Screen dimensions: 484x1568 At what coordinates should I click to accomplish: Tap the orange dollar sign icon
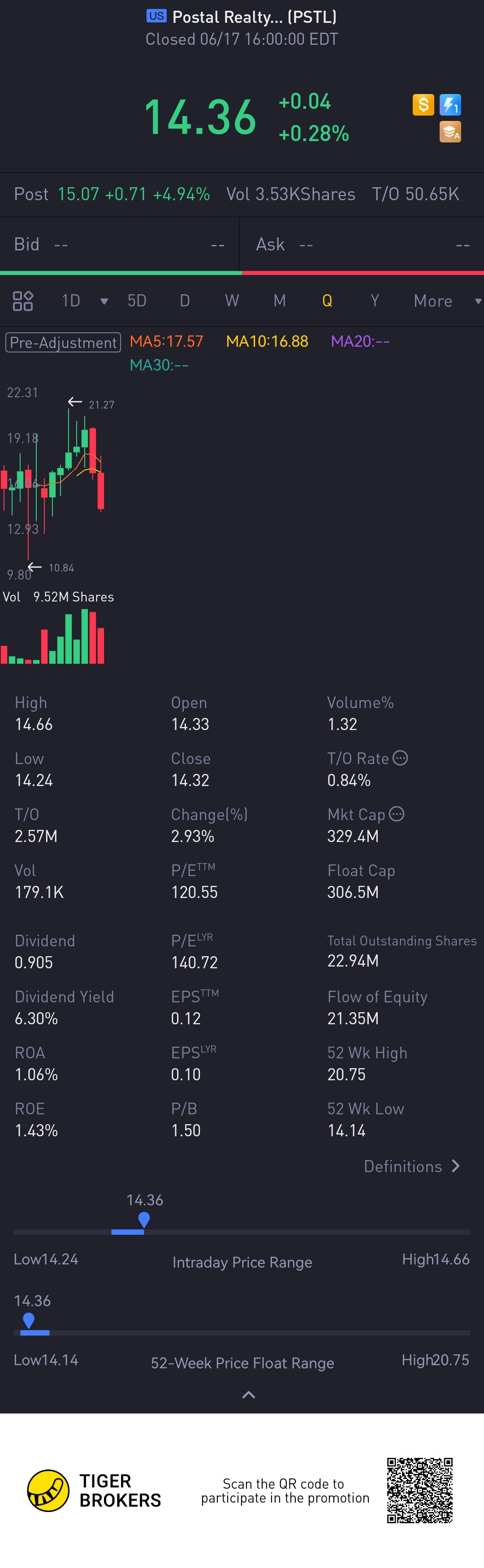[423, 105]
